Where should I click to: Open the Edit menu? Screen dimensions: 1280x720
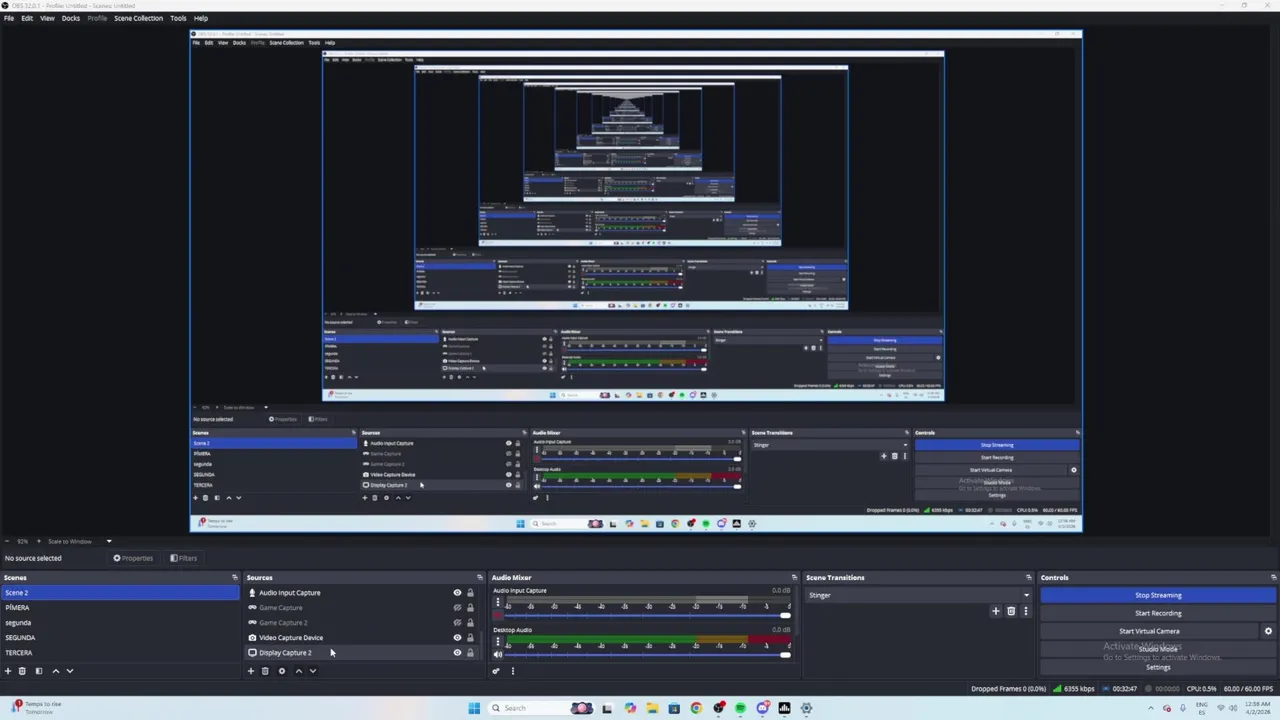(27, 18)
